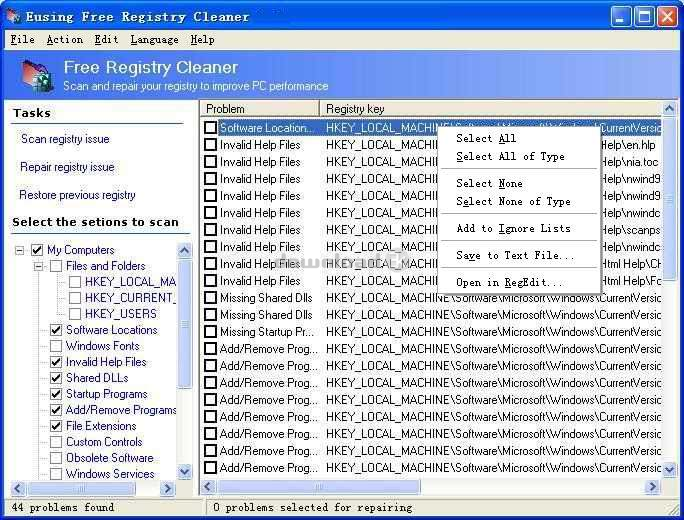The height and width of the screenshot is (520, 684).
Task: Open the Edit menu
Action: pos(106,40)
